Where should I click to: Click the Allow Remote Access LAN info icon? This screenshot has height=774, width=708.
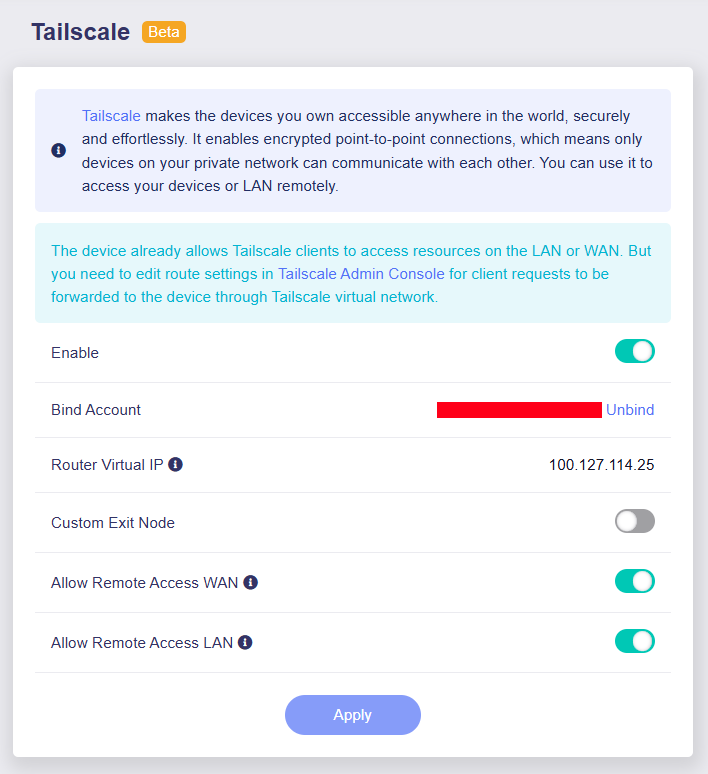tap(245, 642)
